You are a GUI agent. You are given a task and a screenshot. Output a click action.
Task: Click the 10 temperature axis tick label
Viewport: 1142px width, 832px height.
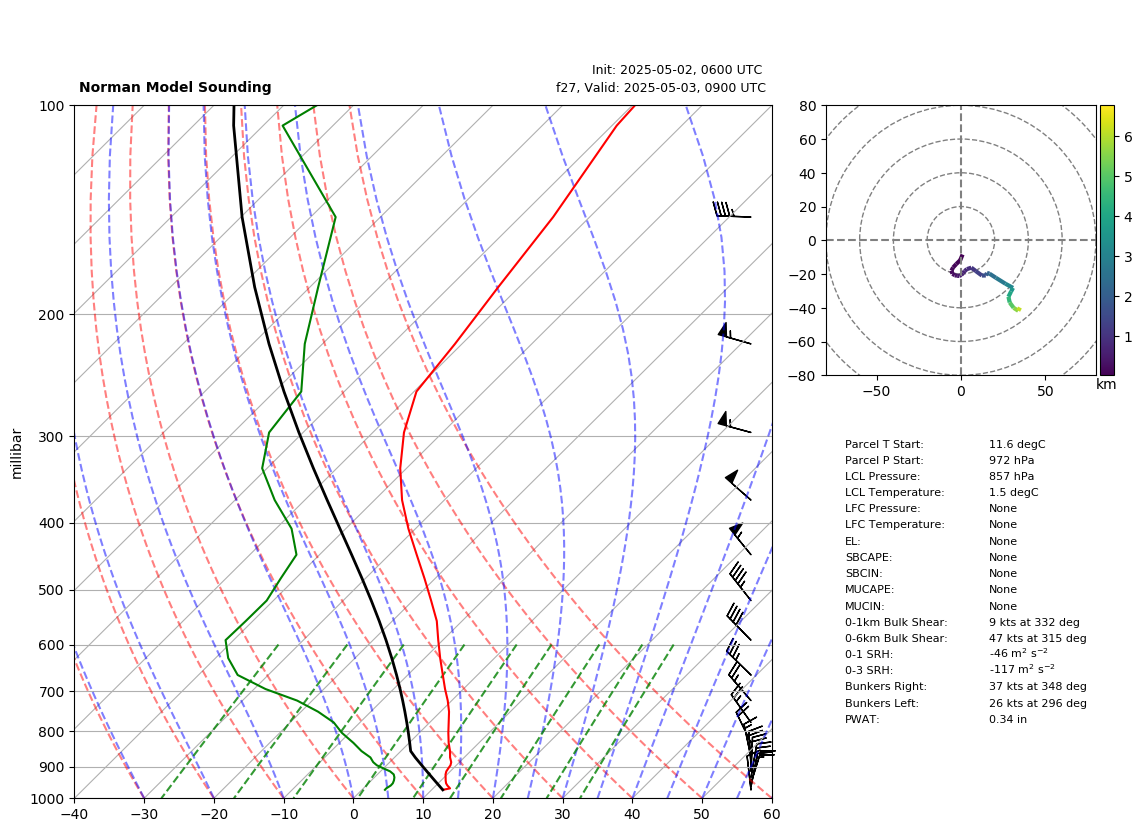pos(423,814)
